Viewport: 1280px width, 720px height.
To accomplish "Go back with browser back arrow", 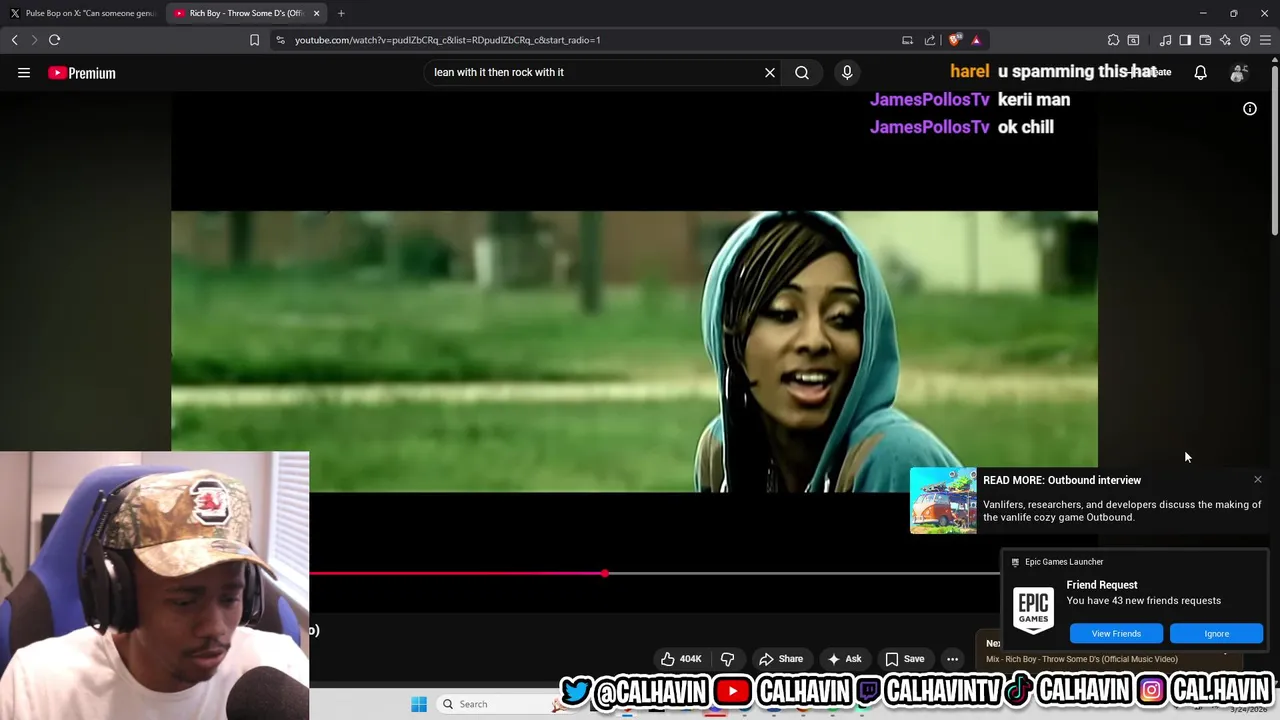I will (x=14, y=40).
